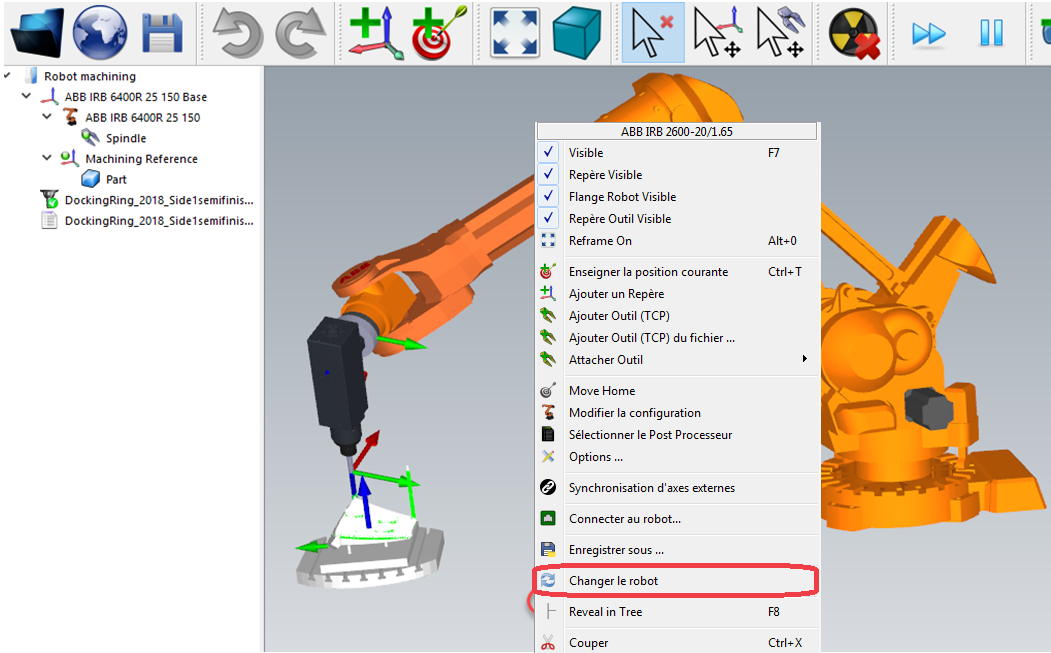Image resolution: width=1051 pixels, height=653 pixels.
Task: Choose Modifier la configuration
Action: 678,413
